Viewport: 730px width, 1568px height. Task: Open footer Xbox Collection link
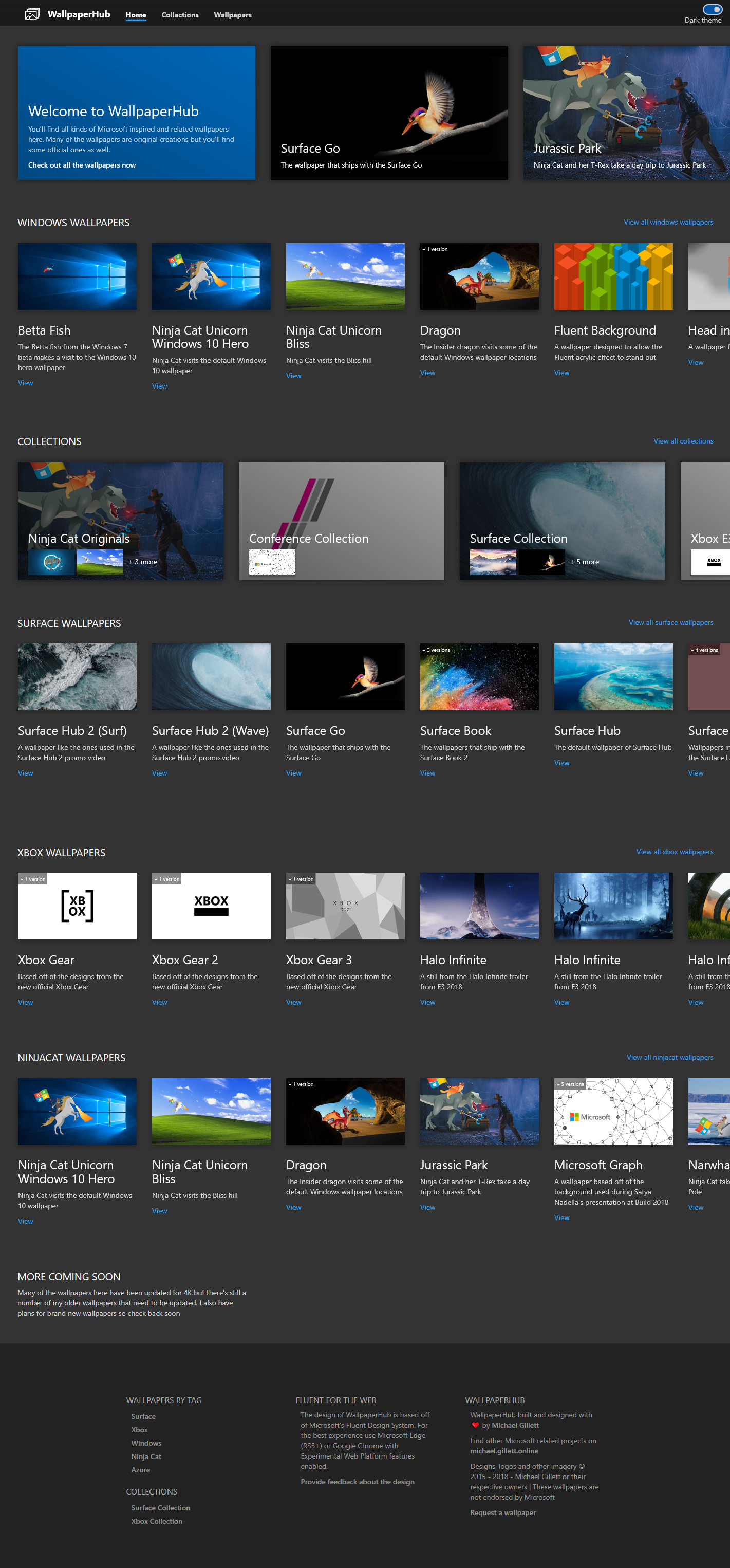click(x=156, y=1521)
